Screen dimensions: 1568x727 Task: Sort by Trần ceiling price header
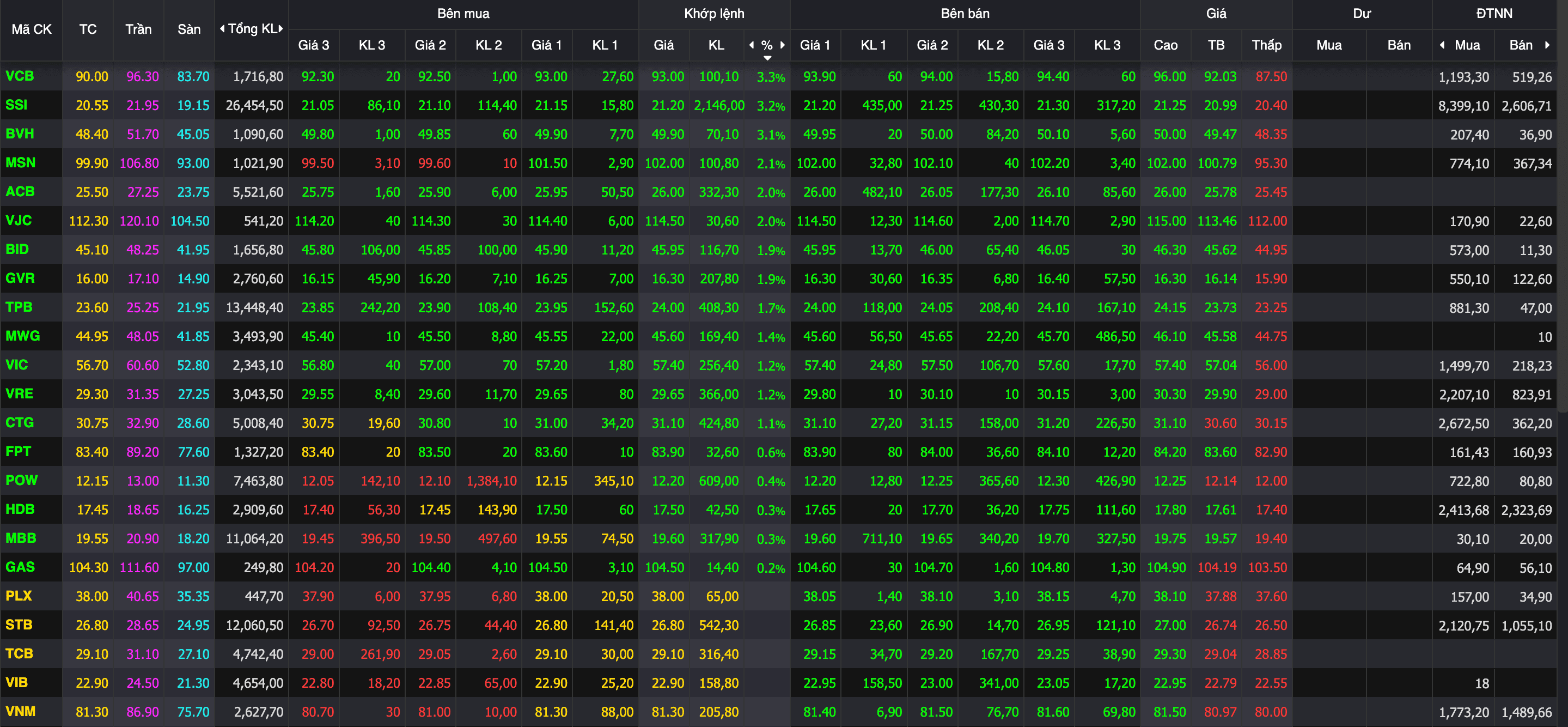click(138, 29)
